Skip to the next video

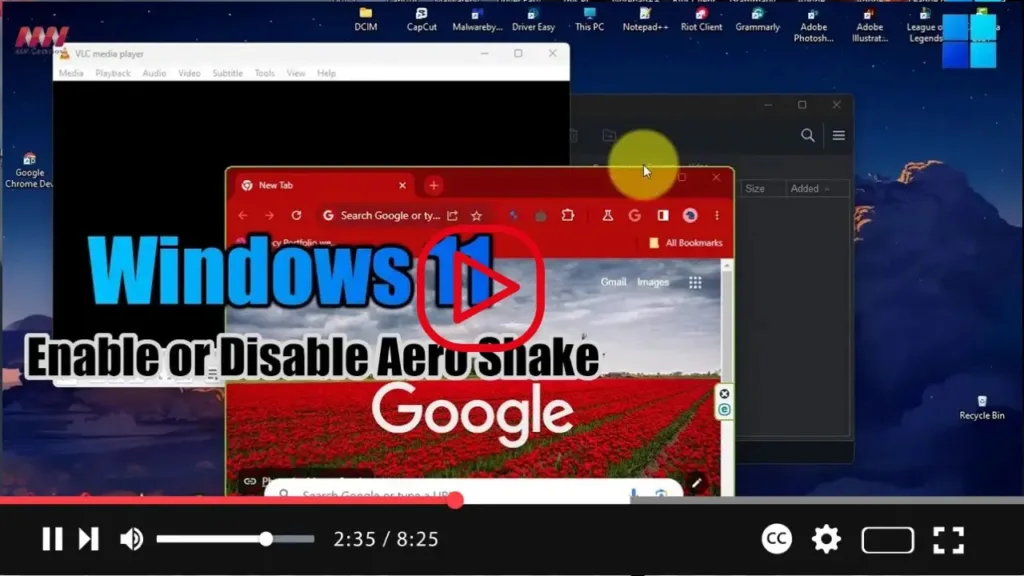pyautogui.click(x=89, y=539)
